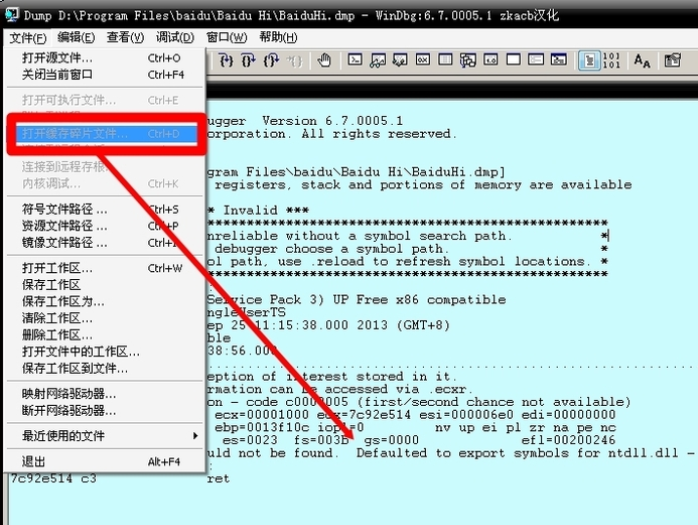Select 保存工作区为... menu entry

[x=63, y=301]
